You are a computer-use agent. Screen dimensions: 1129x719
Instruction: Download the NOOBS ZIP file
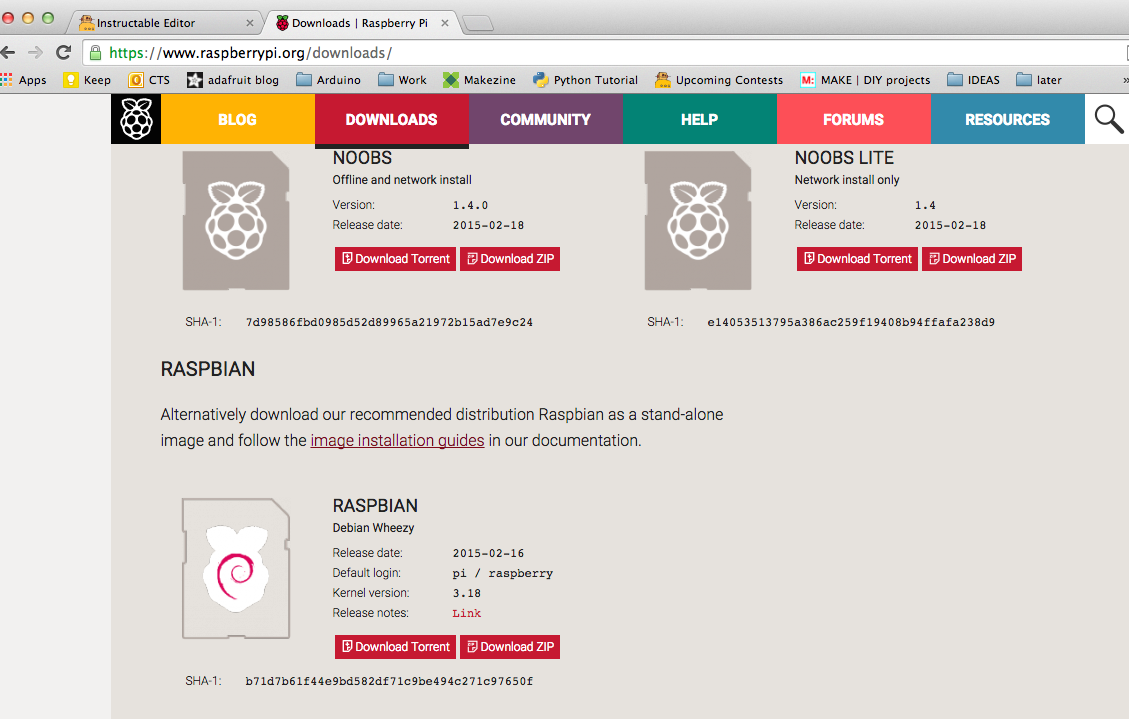click(510, 258)
